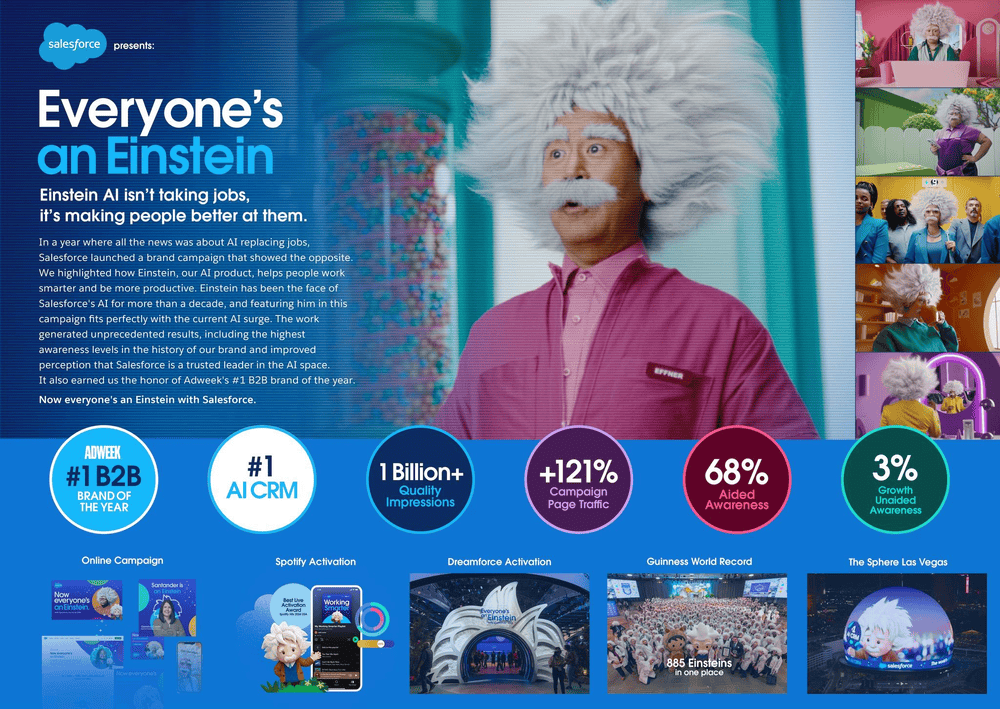Click the 'Dreamforce Activation' label
Screen dimensions: 1000x709
[x=499, y=562]
